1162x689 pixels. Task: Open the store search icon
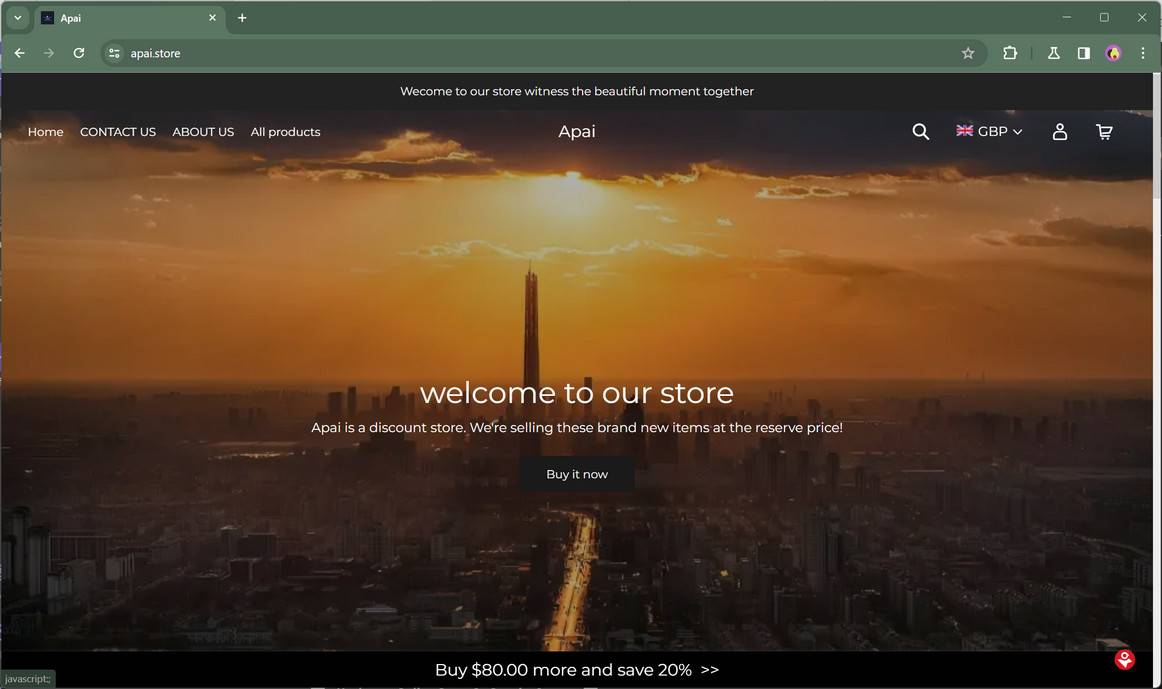click(x=920, y=132)
